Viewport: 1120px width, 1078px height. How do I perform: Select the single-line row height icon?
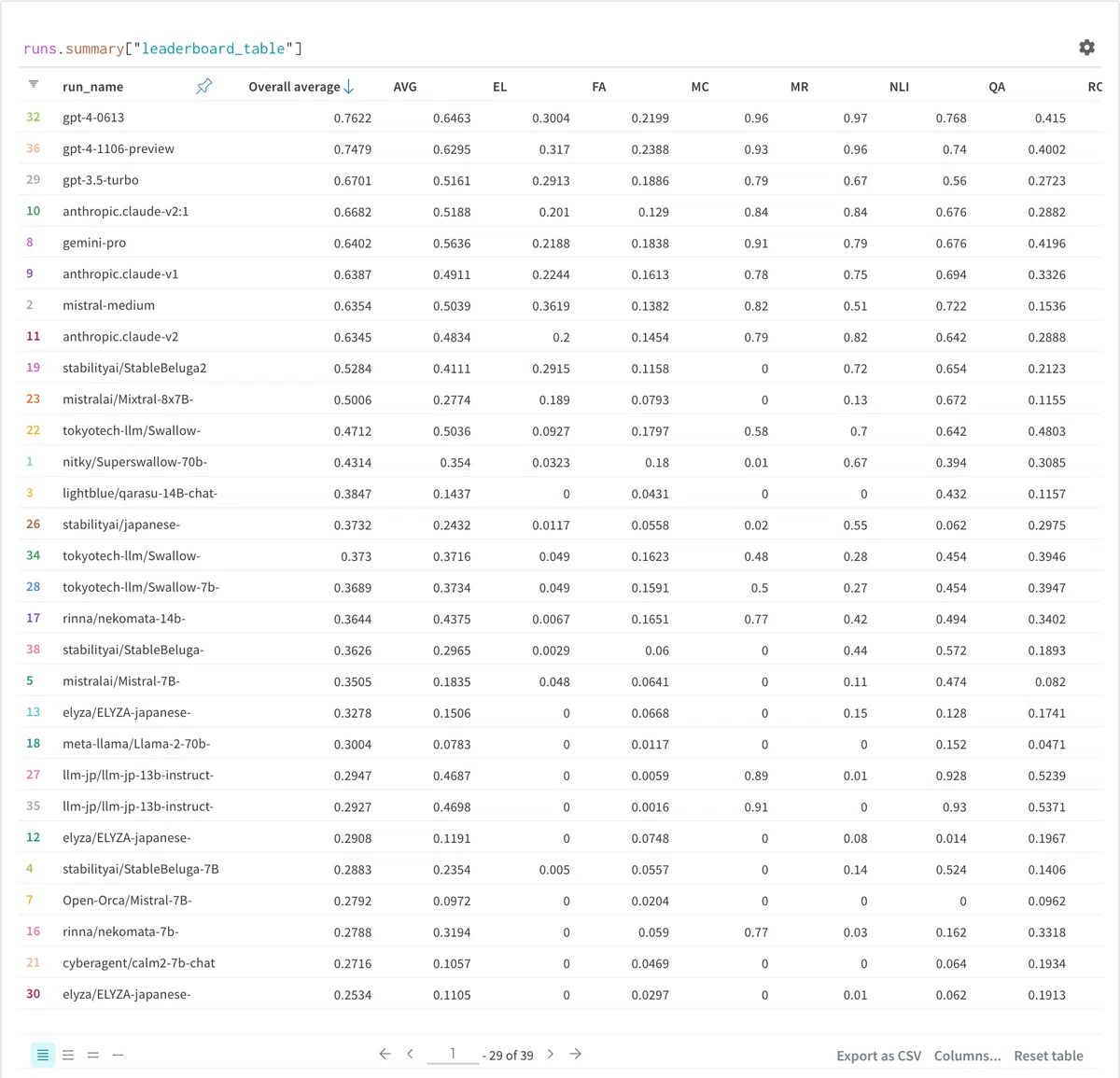click(118, 1055)
